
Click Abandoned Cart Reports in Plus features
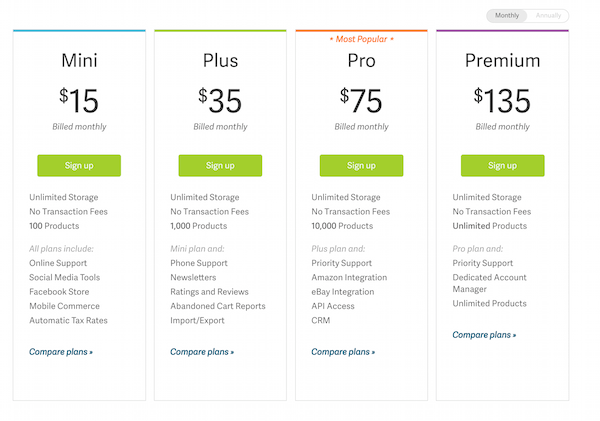[218, 306]
